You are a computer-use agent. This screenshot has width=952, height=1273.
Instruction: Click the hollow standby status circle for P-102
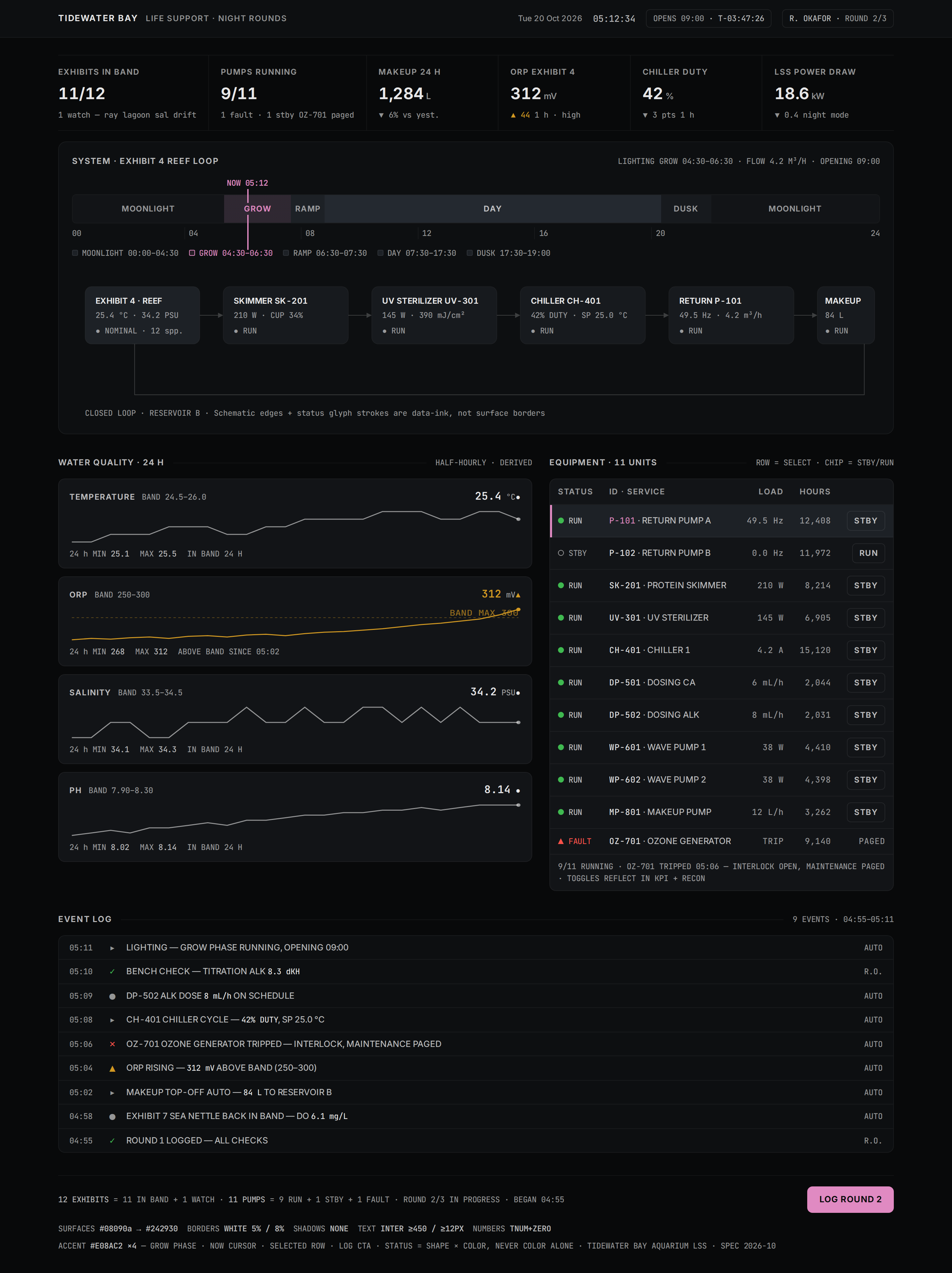pos(561,553)
